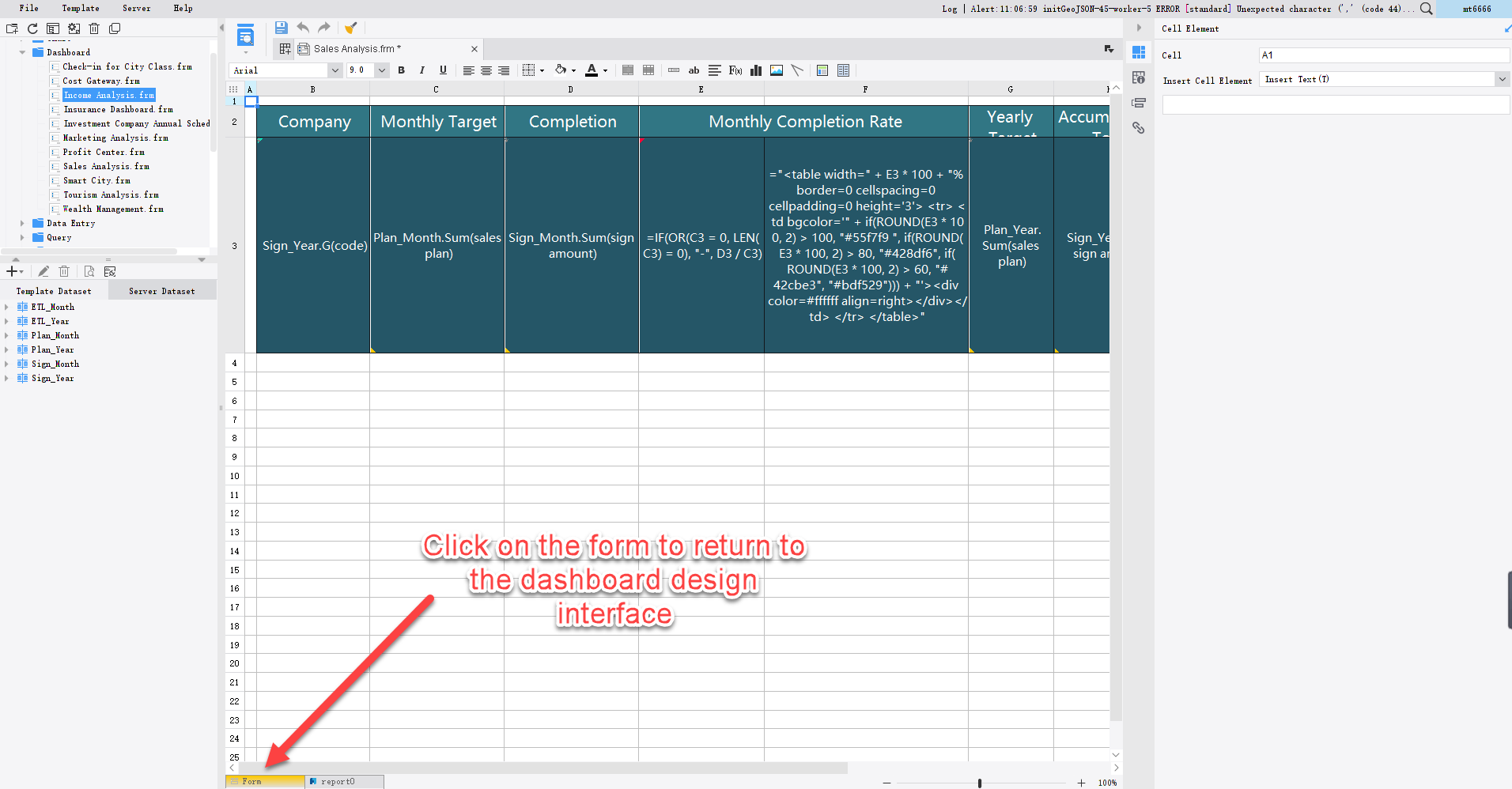1512x789 pixels.
Task: Select the Cell Attributes panel icon
Action: [x=1139, y=77]
